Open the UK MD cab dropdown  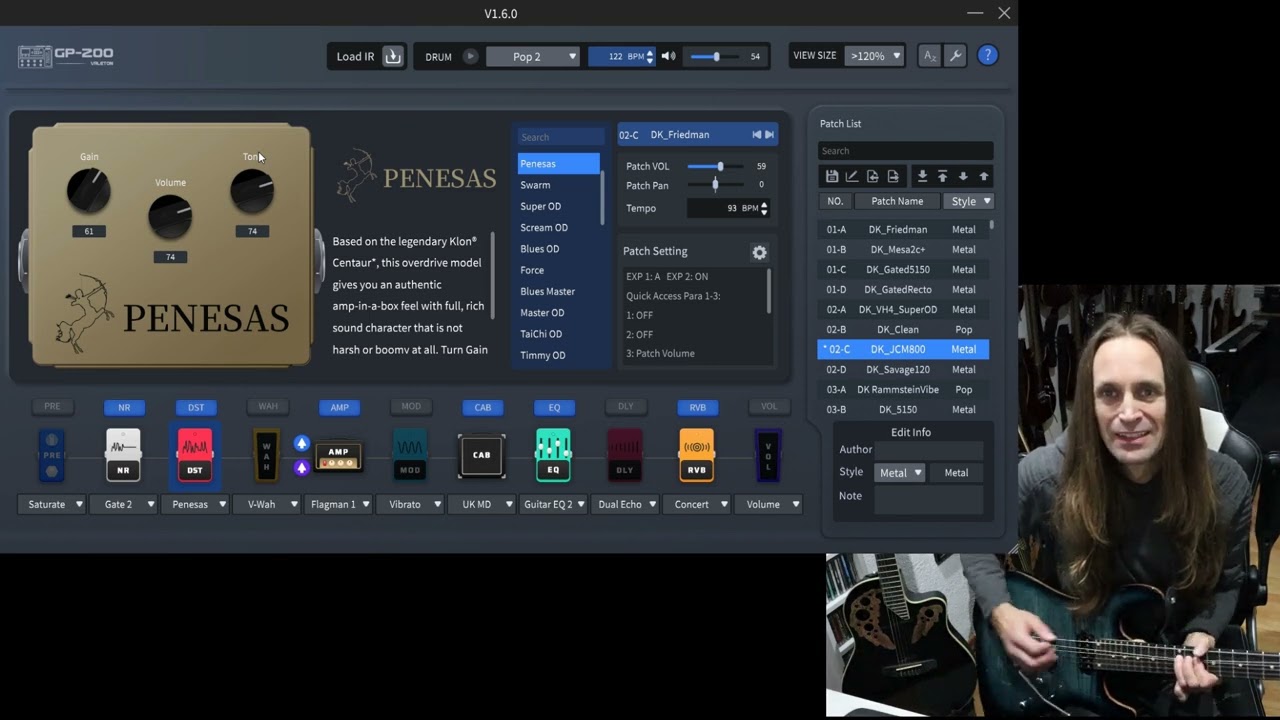(x=482, y=504)
